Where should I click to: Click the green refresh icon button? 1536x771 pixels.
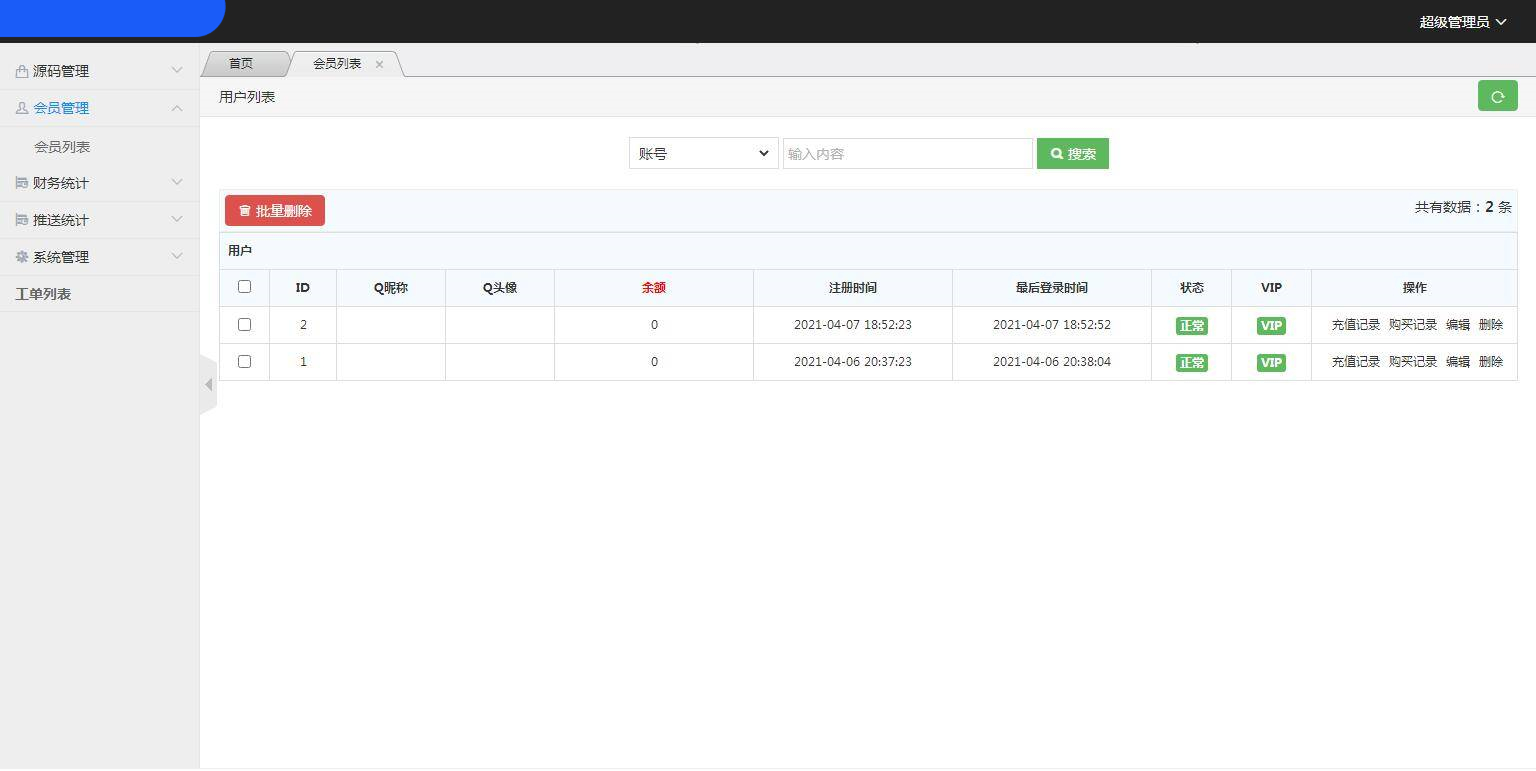tap(1497, 96)
